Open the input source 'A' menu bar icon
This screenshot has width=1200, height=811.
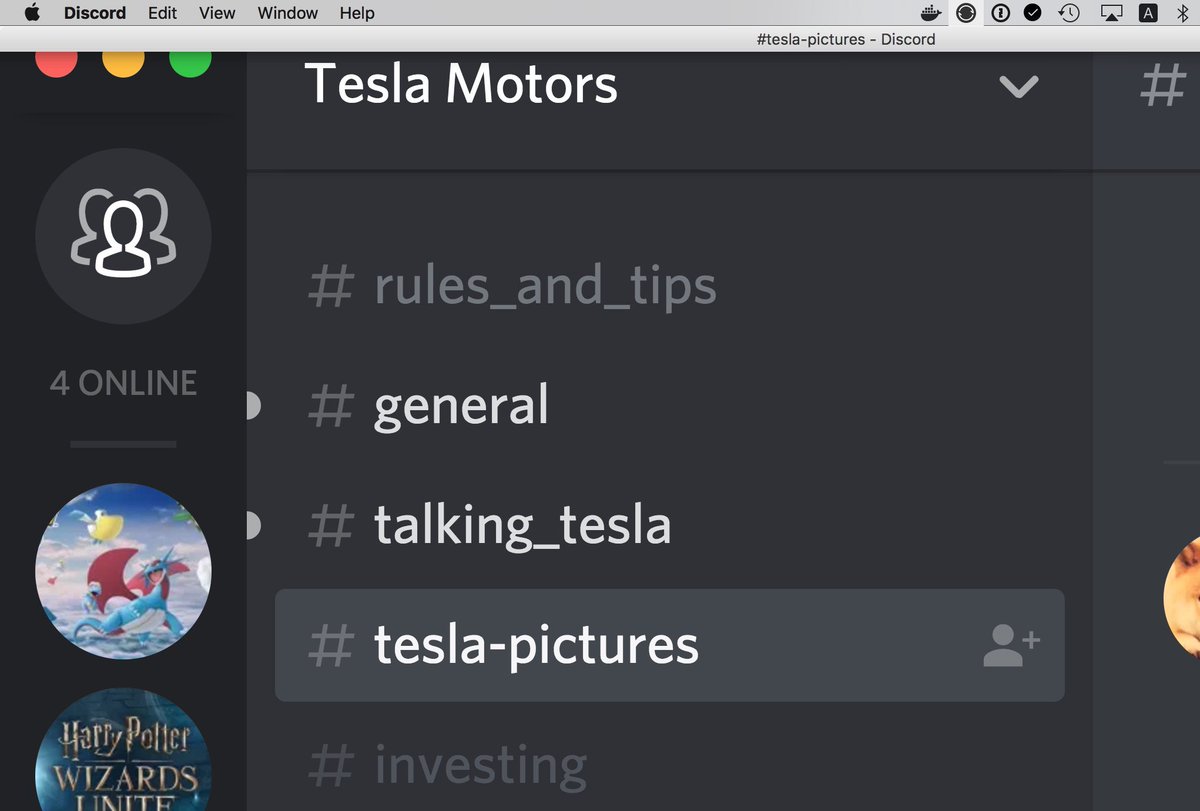(1148, 13)
